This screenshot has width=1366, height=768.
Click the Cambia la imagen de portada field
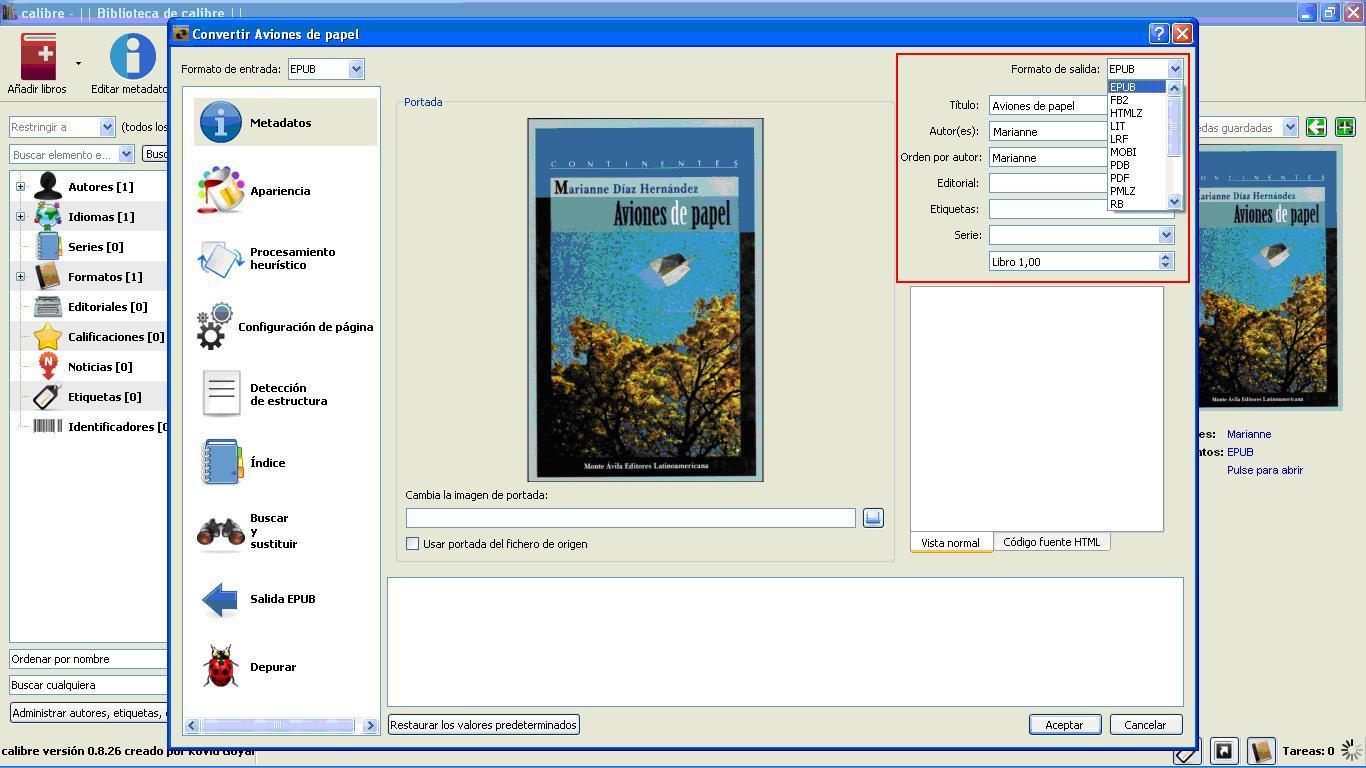630,517
